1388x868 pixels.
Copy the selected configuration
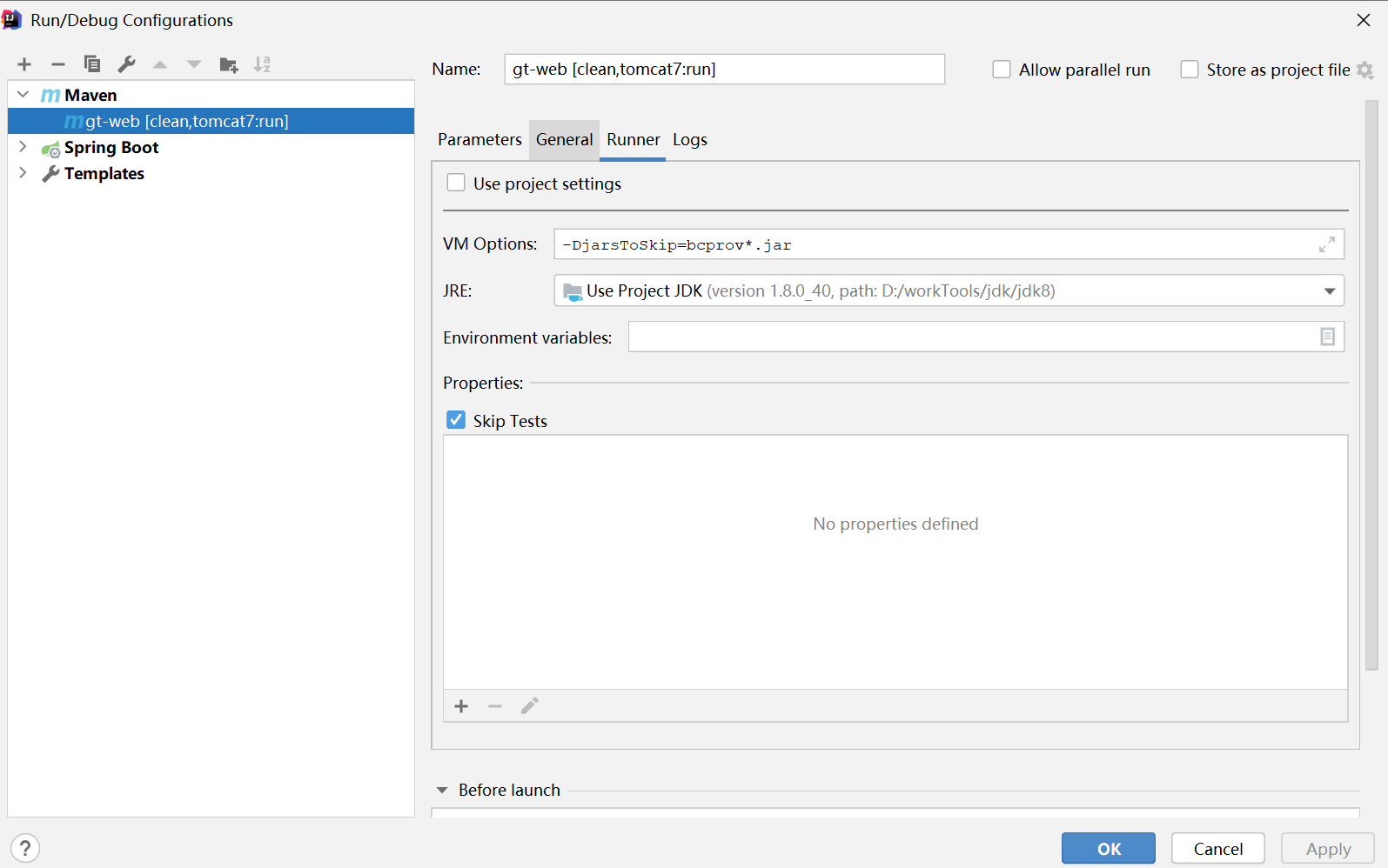tap(92, 64)
